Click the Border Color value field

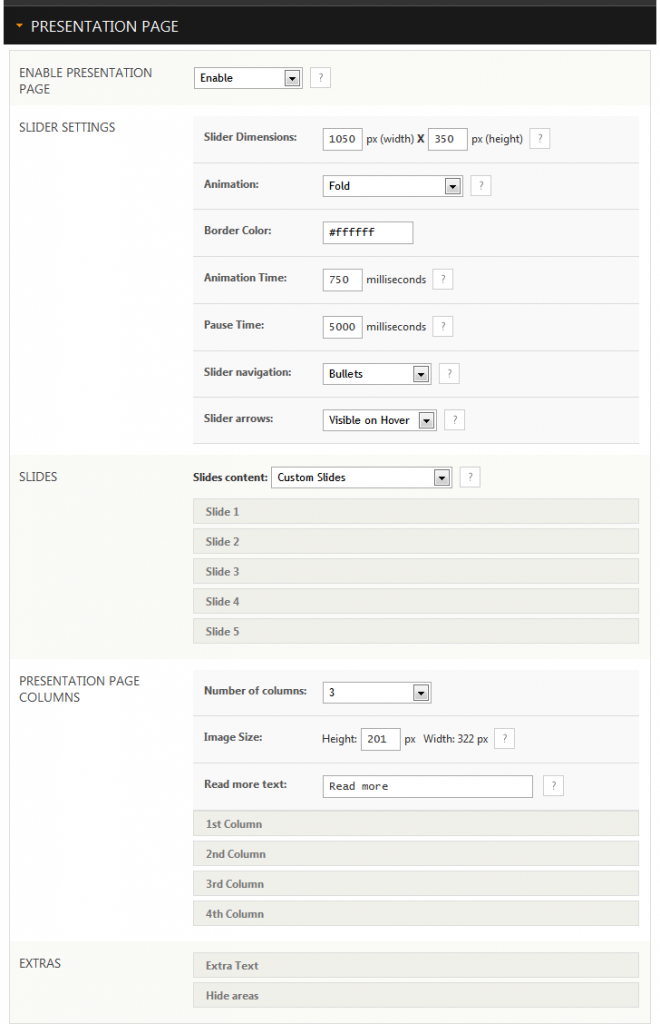366,232
